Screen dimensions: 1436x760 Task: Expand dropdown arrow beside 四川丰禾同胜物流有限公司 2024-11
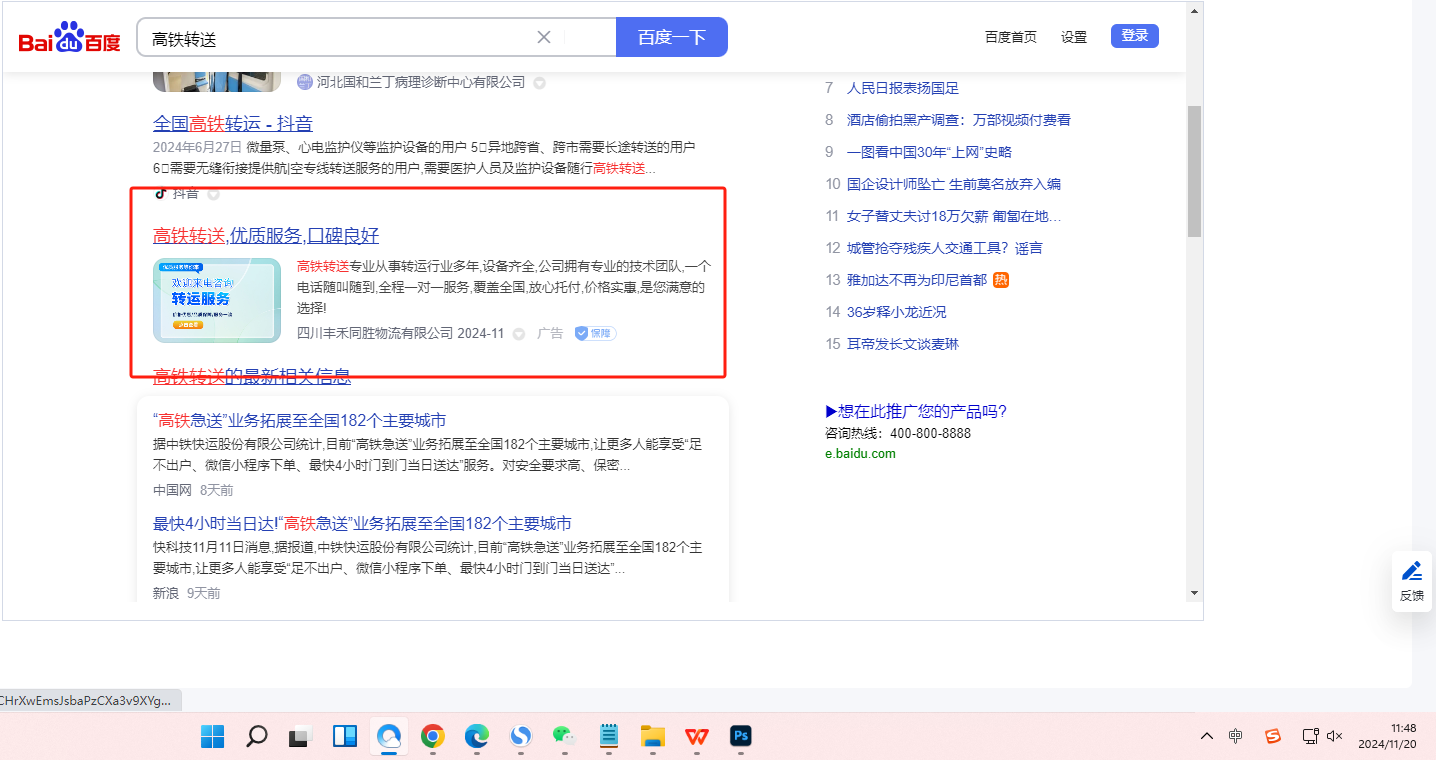coord(519,334)
